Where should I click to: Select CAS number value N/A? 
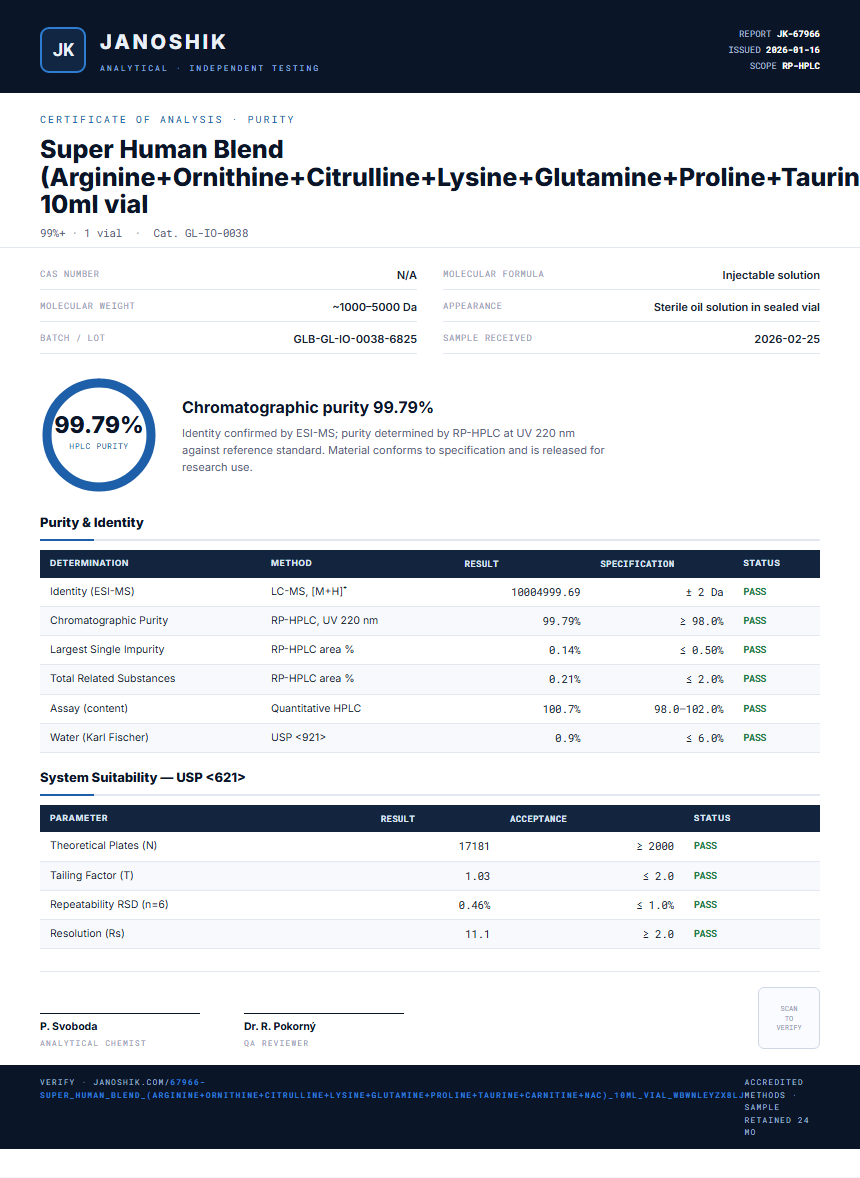(x=406, y=275)
